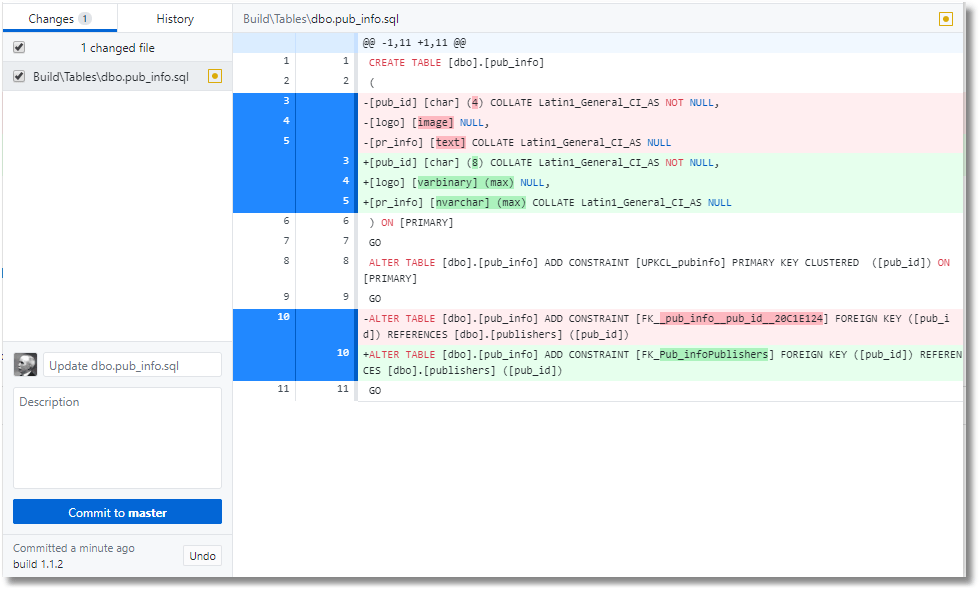Click the highlighted 'FK_Pub_infoPublishers' constraint name
980x591 pixels.
(x=713, y=355)
